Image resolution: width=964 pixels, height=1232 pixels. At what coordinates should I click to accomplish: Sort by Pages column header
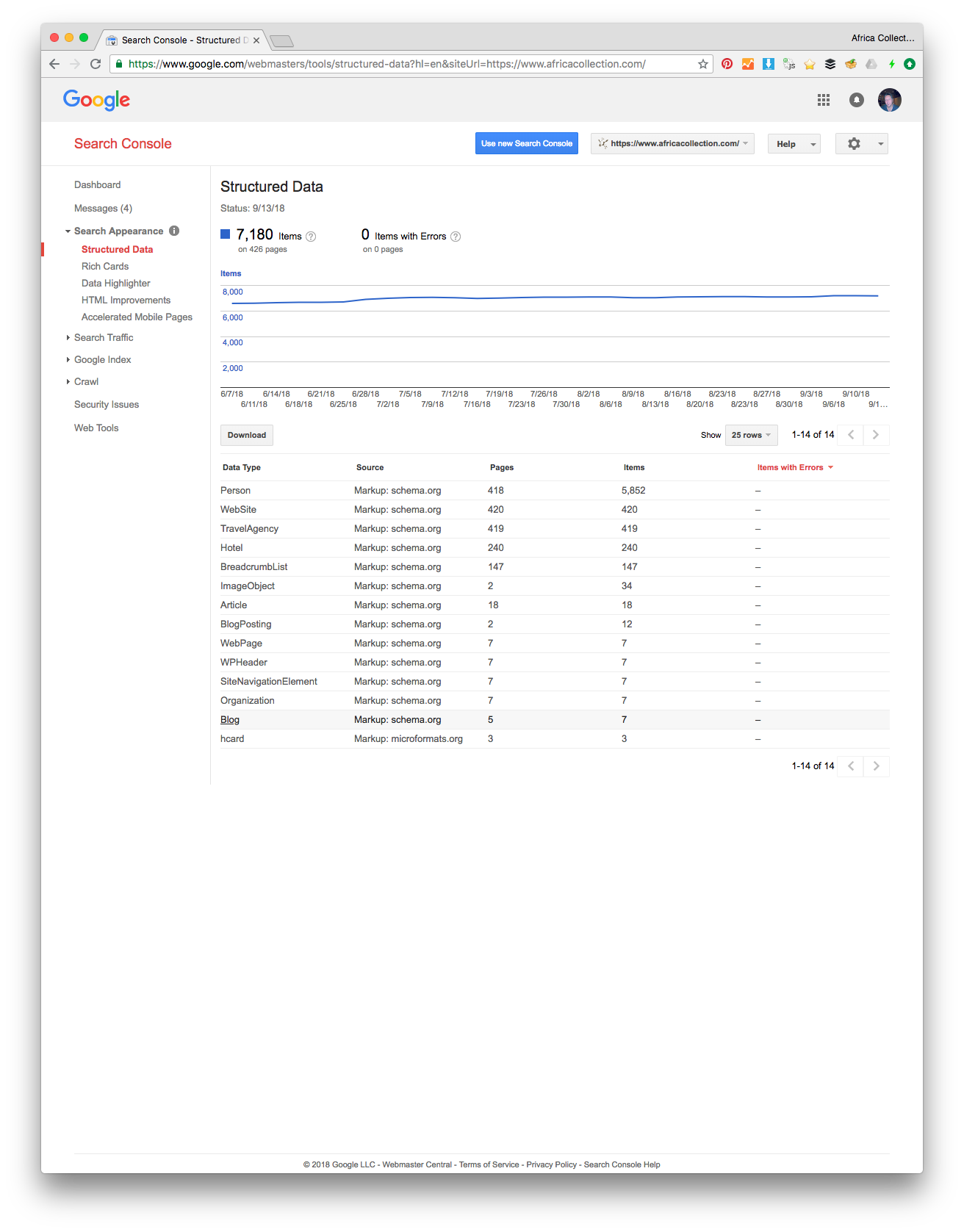502,467
